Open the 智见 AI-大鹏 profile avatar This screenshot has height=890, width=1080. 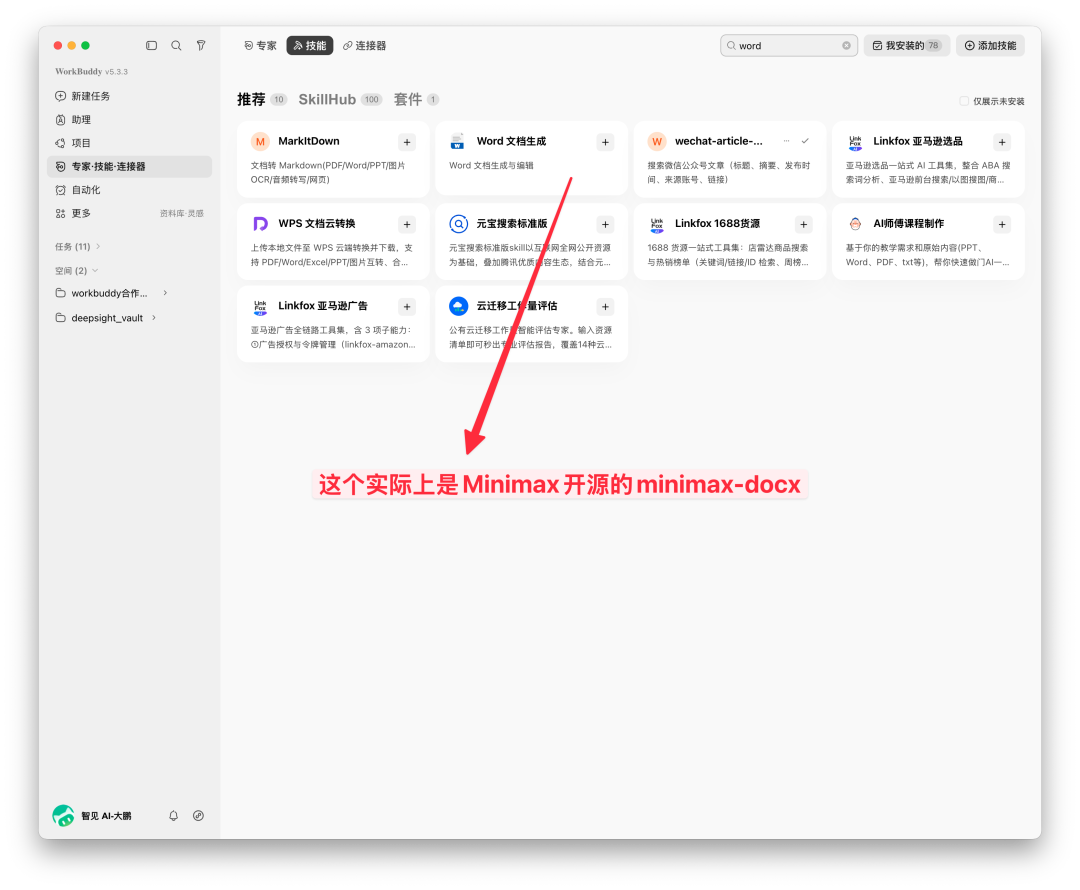[63, 816]
